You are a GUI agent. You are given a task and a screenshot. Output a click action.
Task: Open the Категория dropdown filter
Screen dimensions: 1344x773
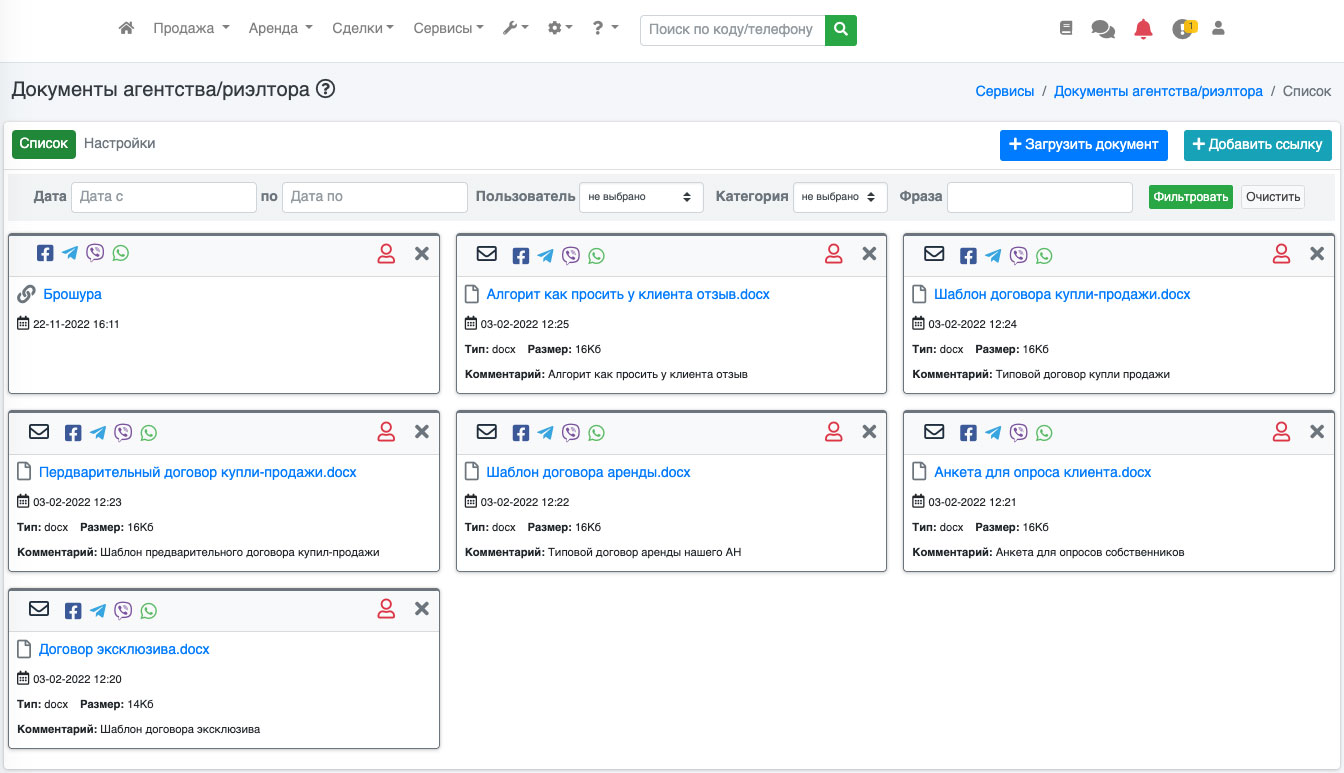[840, 197]
